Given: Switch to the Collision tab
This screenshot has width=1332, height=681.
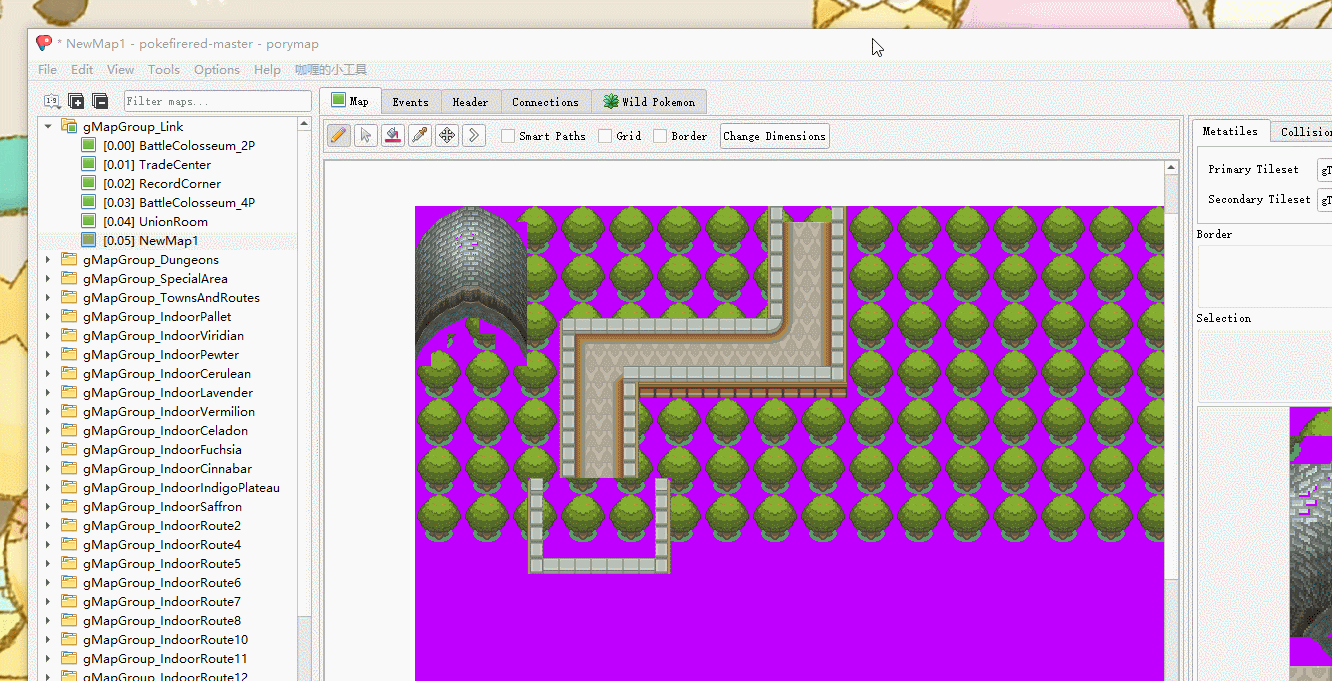Looking at the screenshot, I should 1302,132.
